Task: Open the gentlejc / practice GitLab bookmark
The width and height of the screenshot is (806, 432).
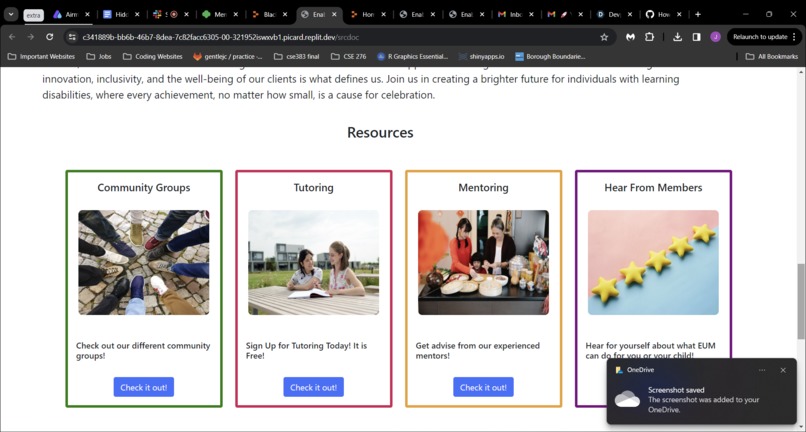Action: click(x=228, y=57)
